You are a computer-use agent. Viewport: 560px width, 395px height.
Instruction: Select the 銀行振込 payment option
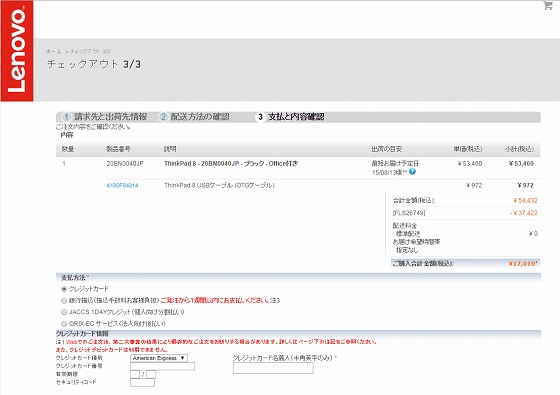pos(64,300)
